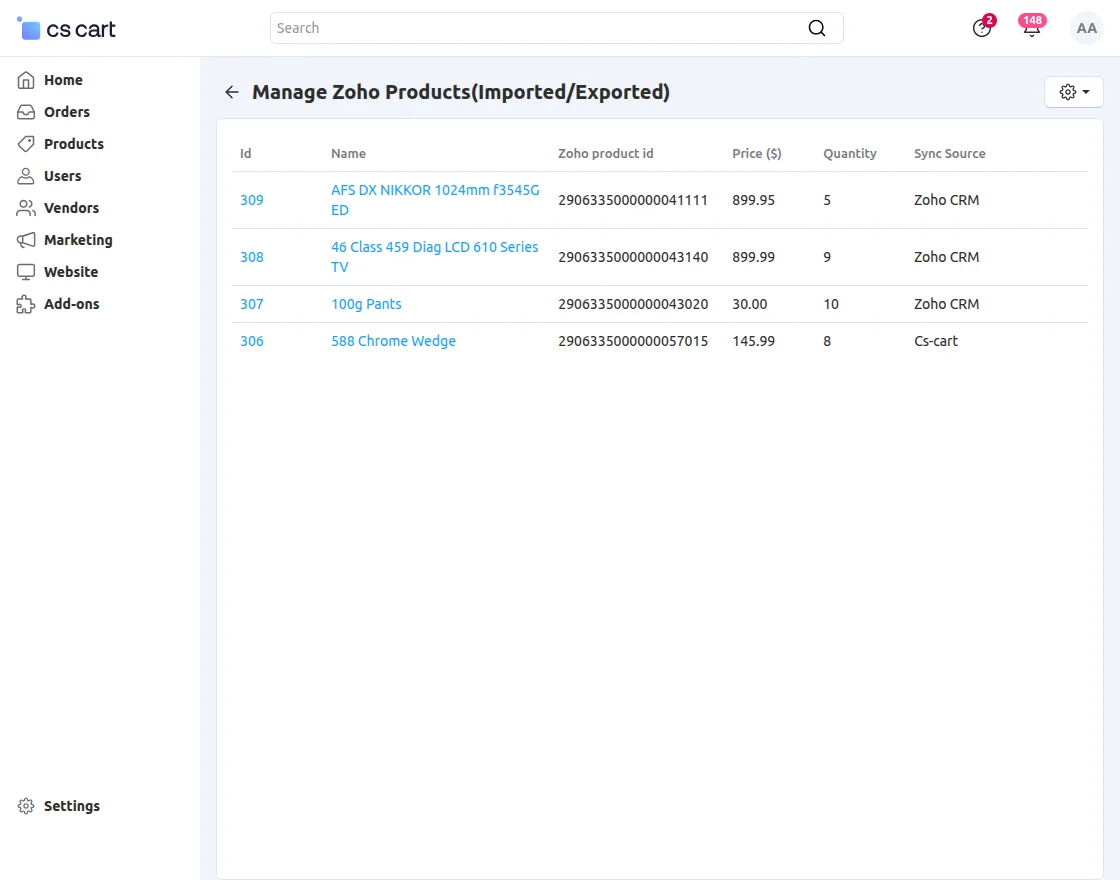This screenshot has width=1120, height=880.
Task: Open notifications bell with 148 badge
Action: point(1031,30)
